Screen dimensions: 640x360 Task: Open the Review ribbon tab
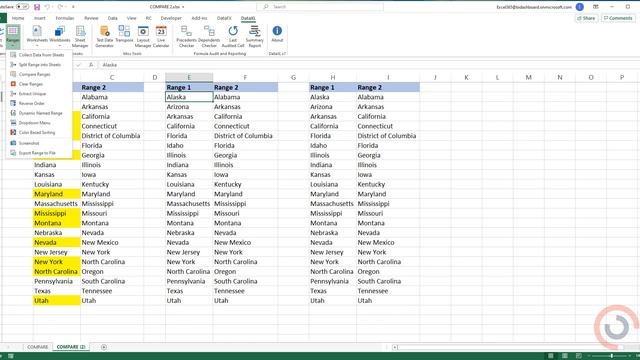click(x=91, y=18)
